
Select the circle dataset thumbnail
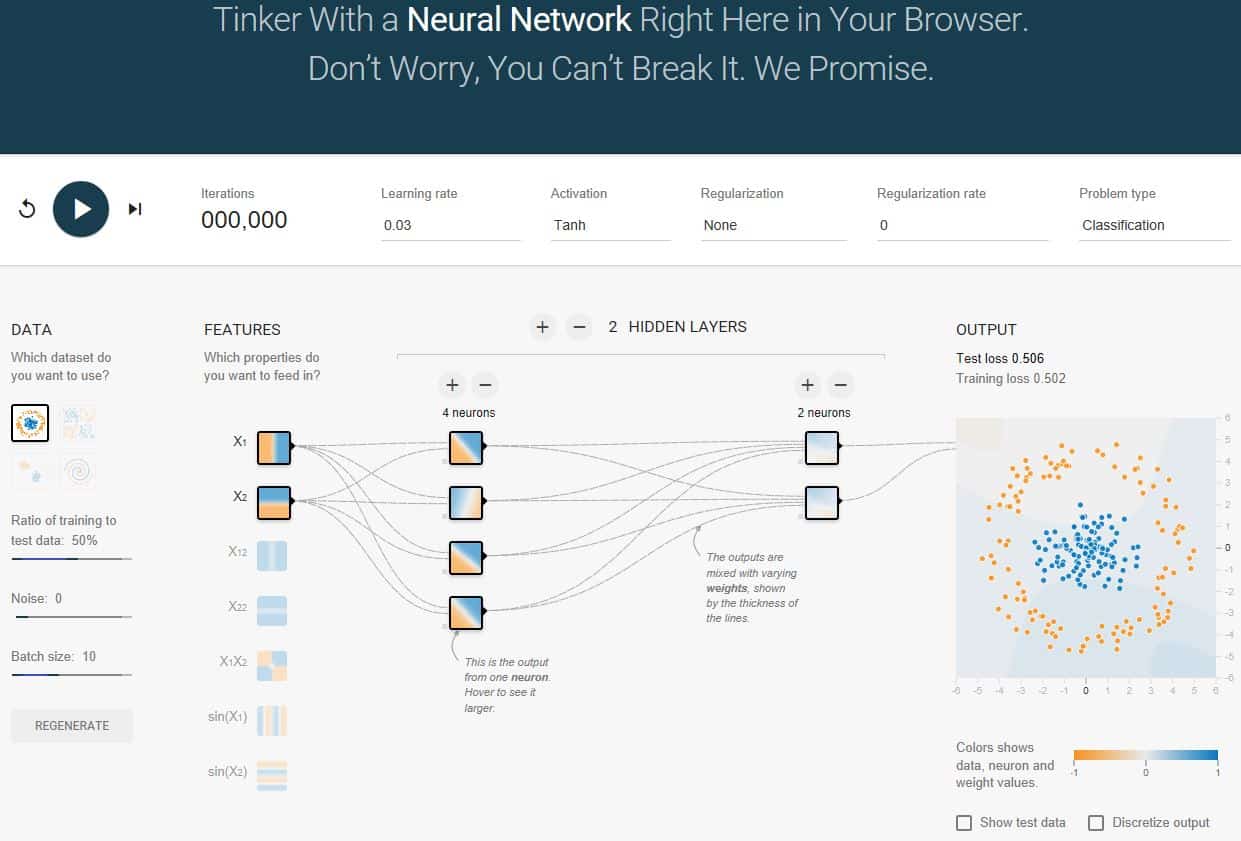[30, 423]
